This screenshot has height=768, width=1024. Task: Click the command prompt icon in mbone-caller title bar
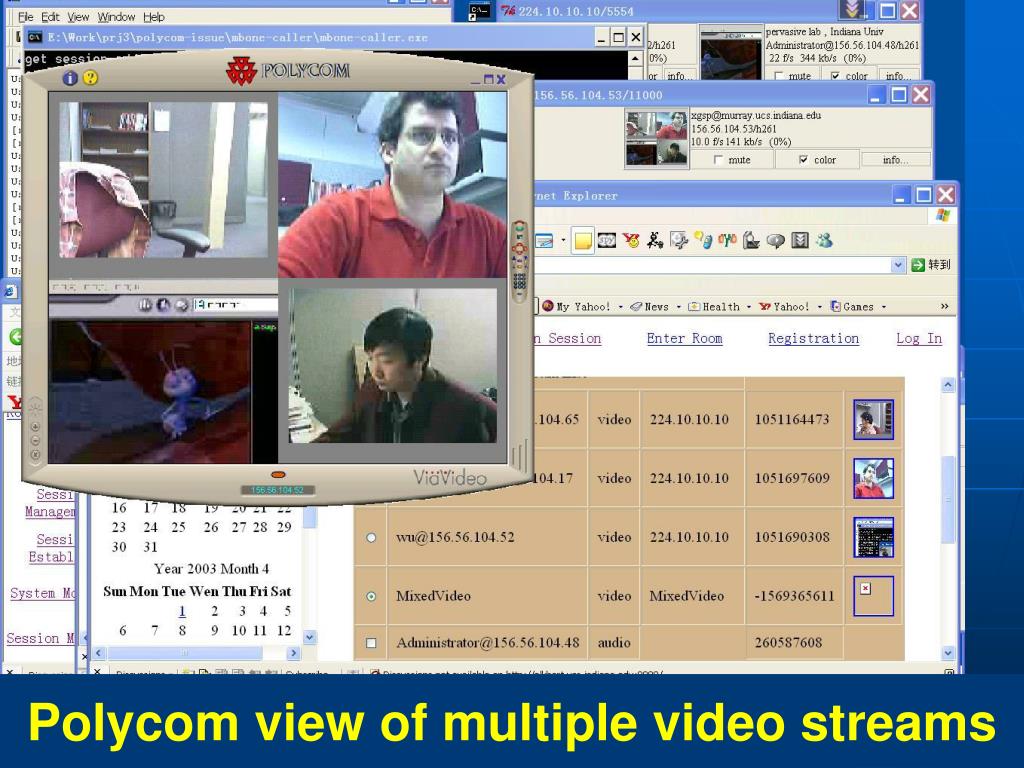[34, 37]
